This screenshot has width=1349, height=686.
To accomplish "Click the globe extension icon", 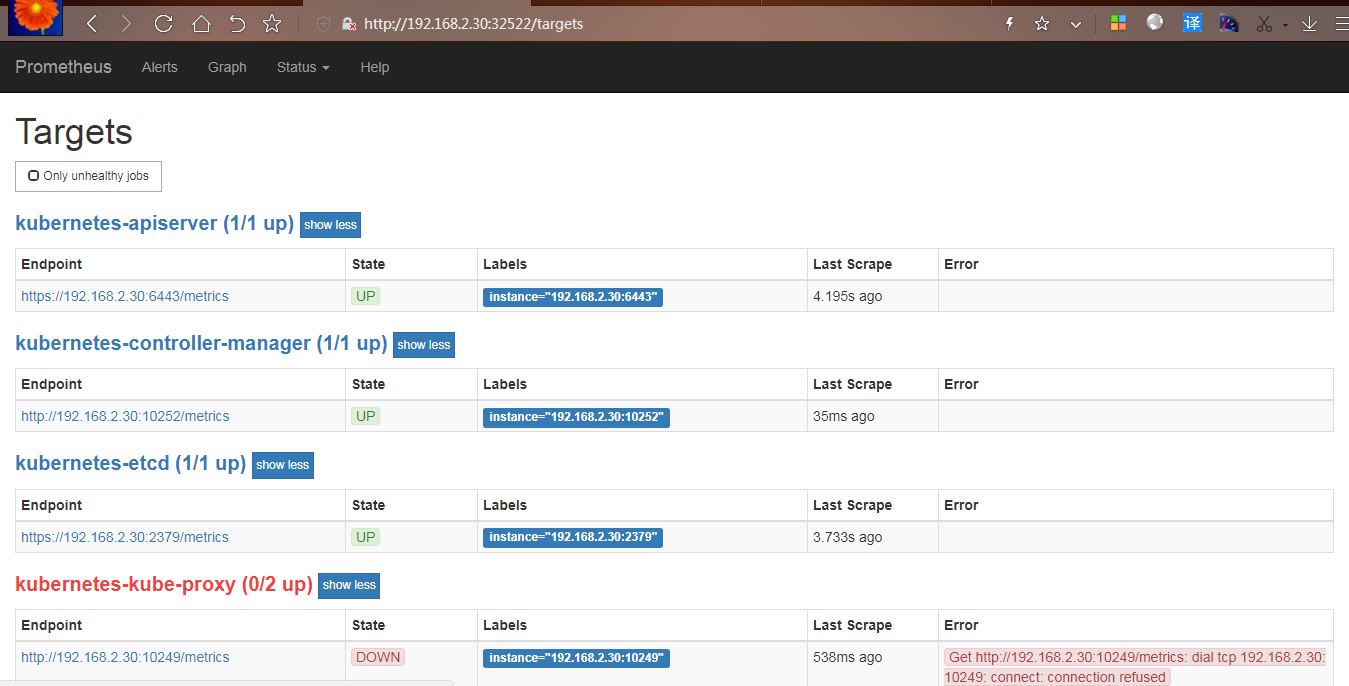I will [x=1155, y=22].
